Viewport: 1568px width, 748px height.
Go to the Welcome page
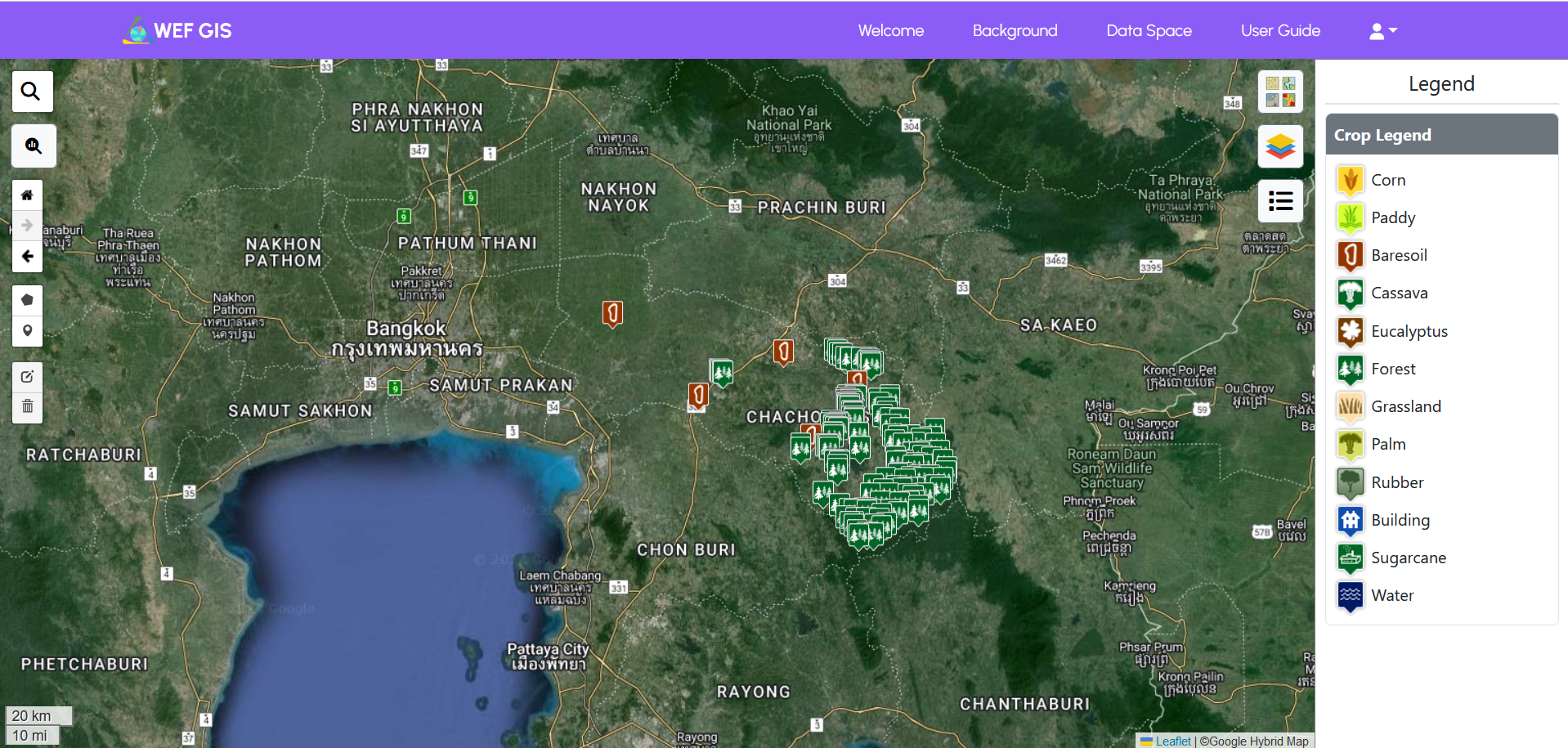tap(890, 31)
